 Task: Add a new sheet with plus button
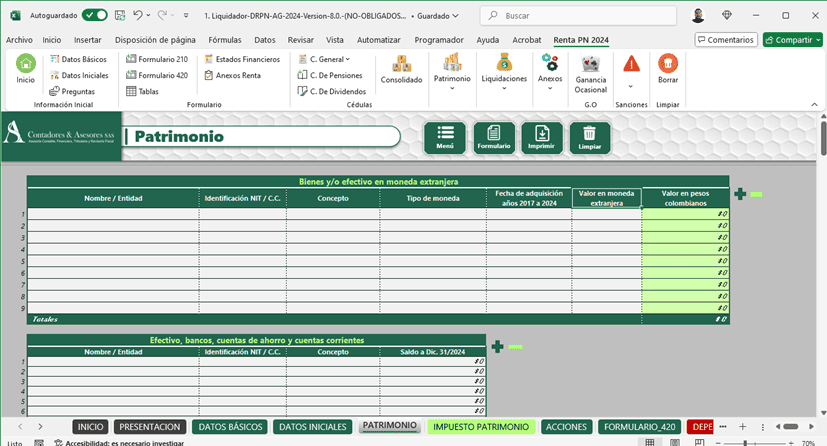[742, 426]
